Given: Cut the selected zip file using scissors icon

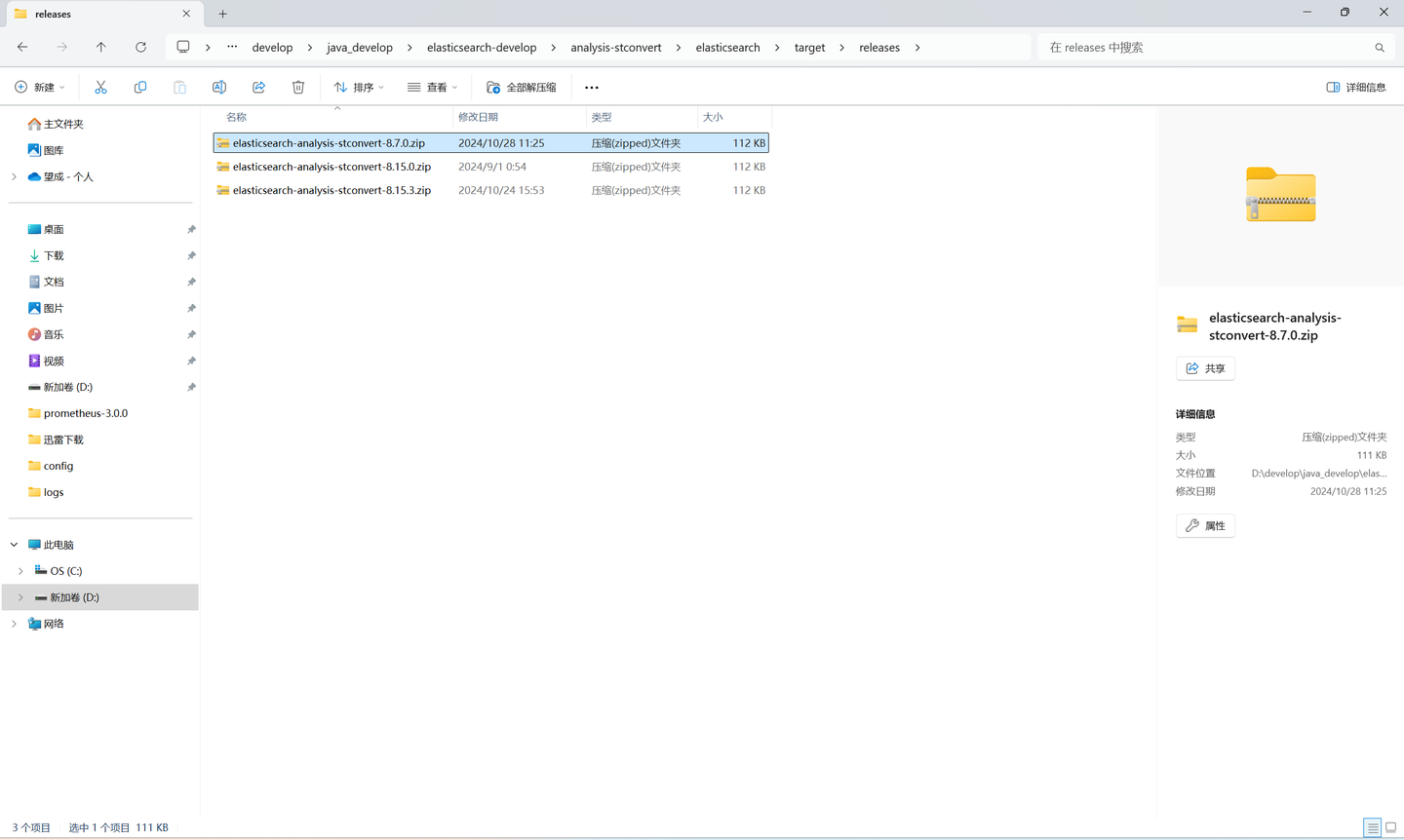Looking at the screenshot, I should (x=100, y=87).
